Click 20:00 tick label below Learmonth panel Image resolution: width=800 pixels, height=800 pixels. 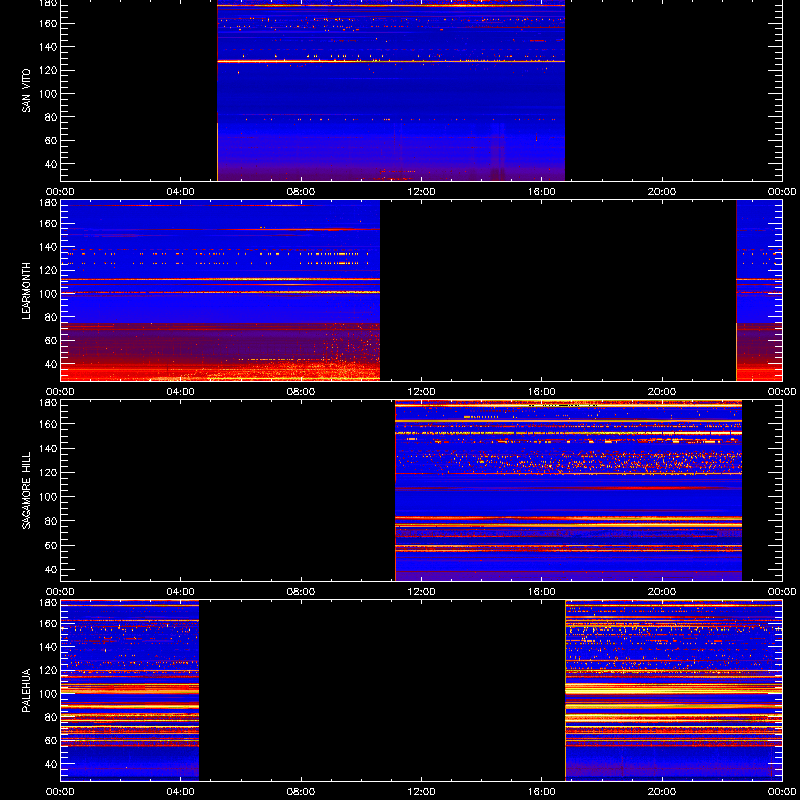click(x=662, y=392)
